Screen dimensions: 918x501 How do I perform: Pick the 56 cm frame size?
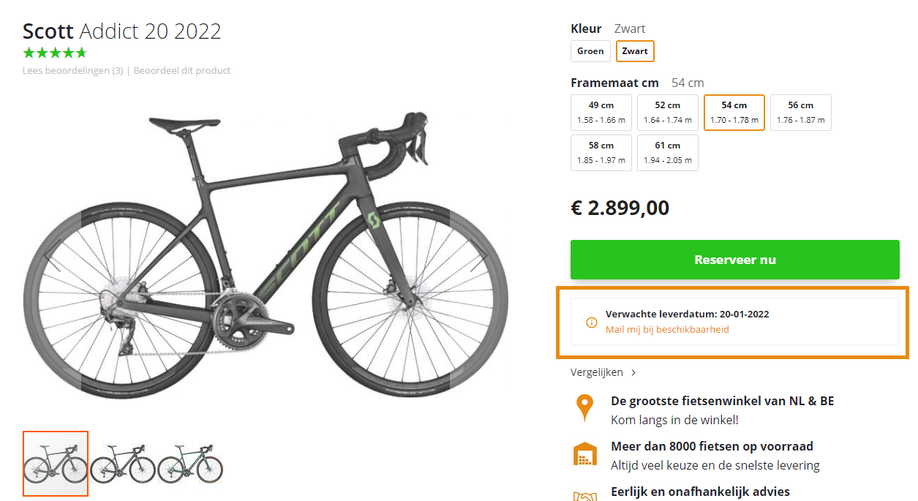coord(800,112)
